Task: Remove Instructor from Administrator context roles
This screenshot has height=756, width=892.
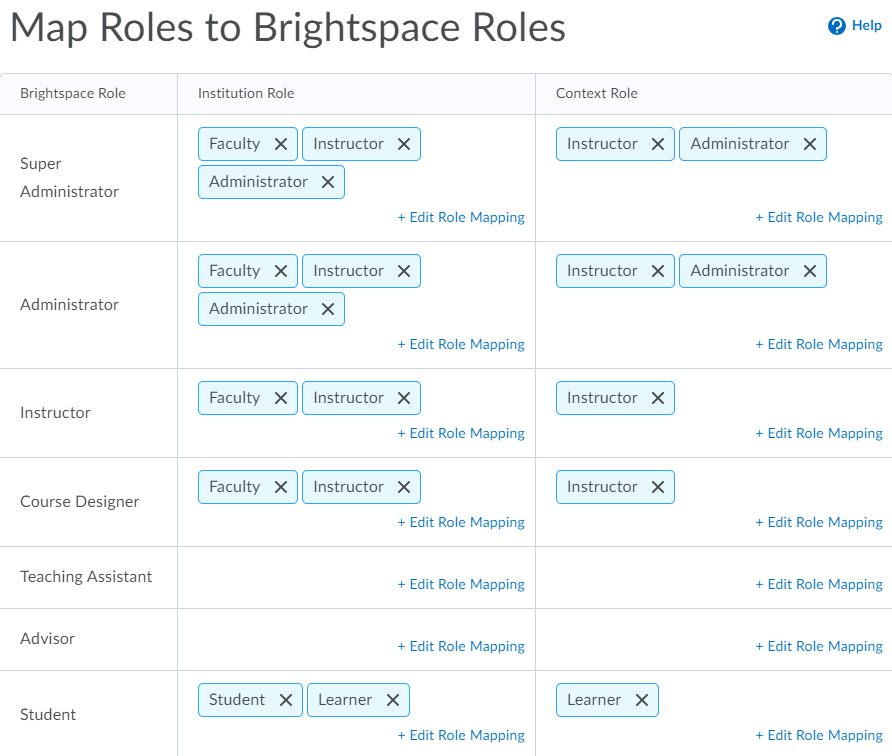Action: [x=658, y=271]
